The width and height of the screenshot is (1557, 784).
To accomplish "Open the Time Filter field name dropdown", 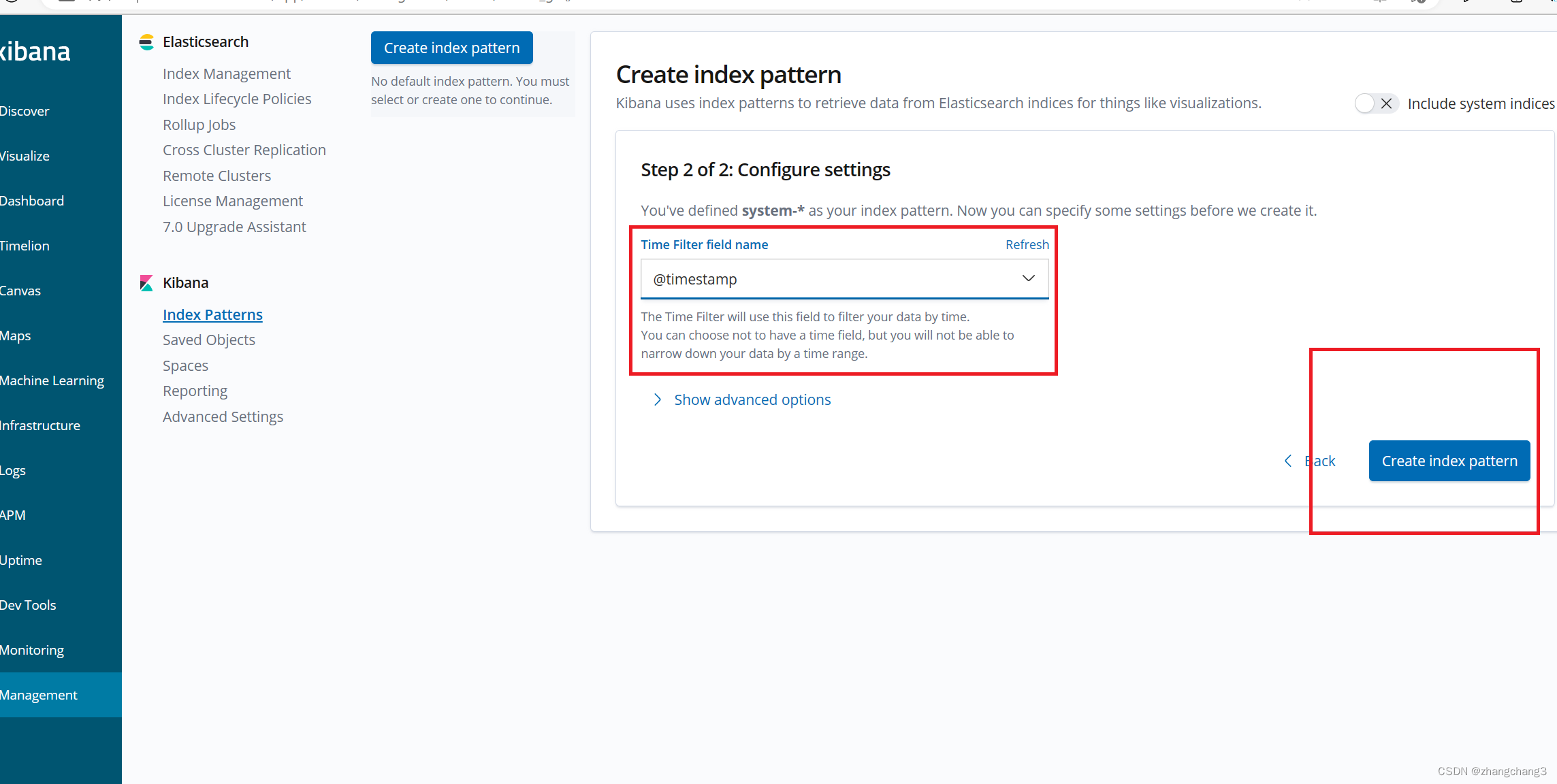I will tap(844, 279).
